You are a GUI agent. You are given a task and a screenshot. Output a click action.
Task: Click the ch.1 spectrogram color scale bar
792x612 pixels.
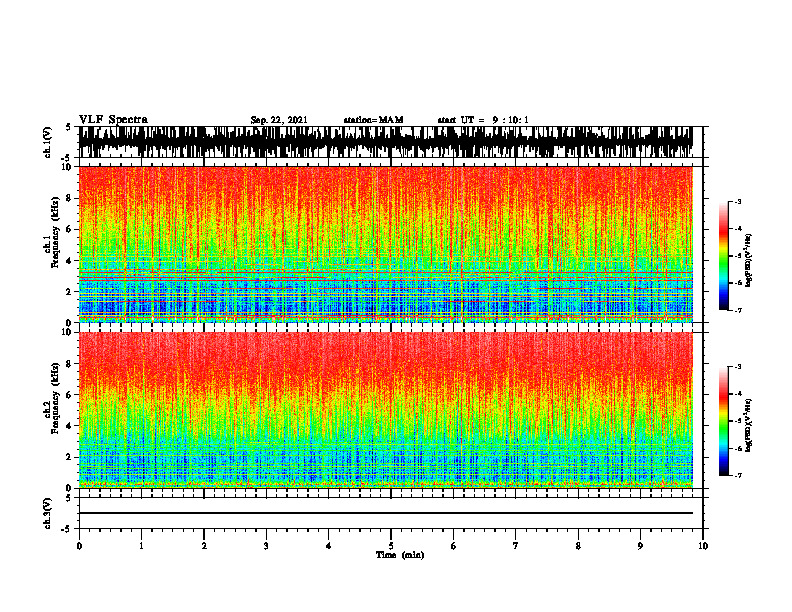[724, 256]
